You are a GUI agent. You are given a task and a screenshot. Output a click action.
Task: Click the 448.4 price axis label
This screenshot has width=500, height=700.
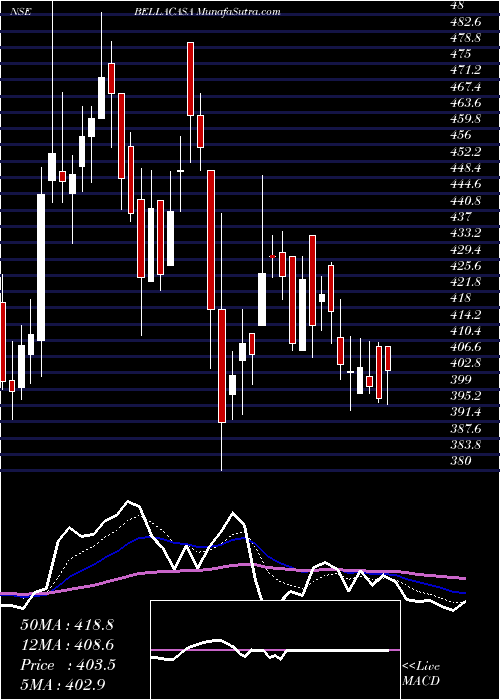pyautogui.click(x=467, y=168)
